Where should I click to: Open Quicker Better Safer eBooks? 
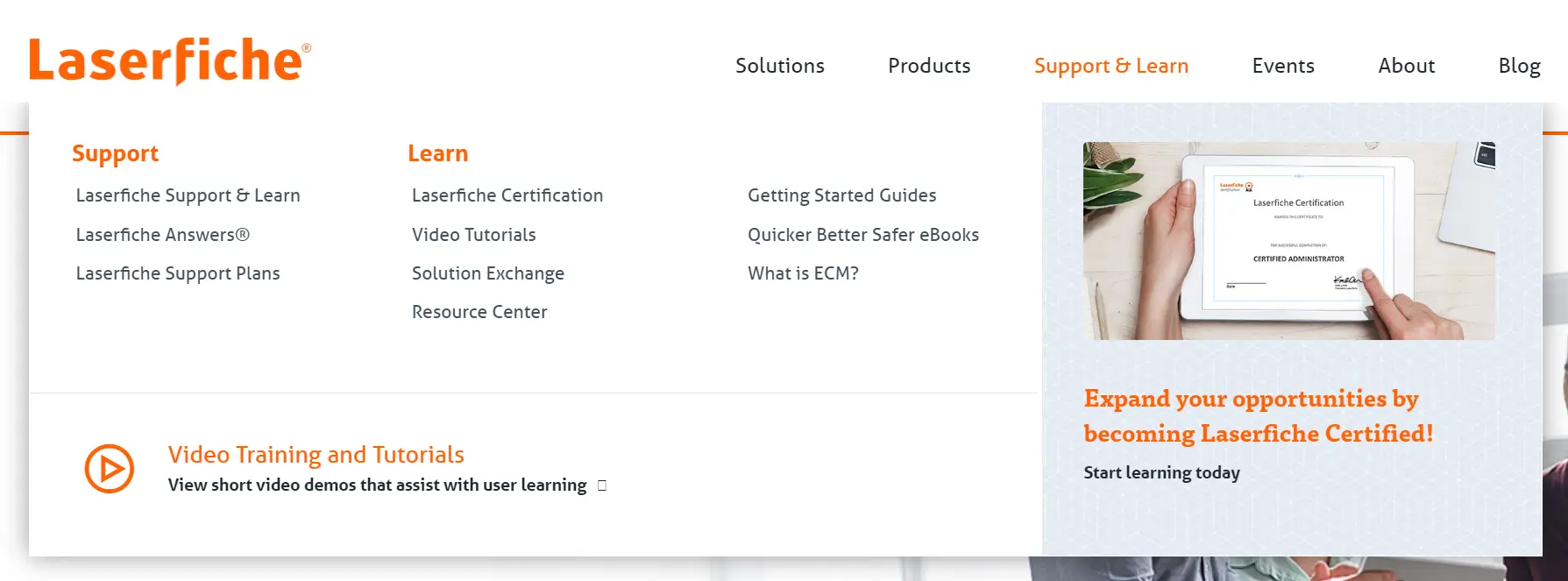[x=863, y=234]
